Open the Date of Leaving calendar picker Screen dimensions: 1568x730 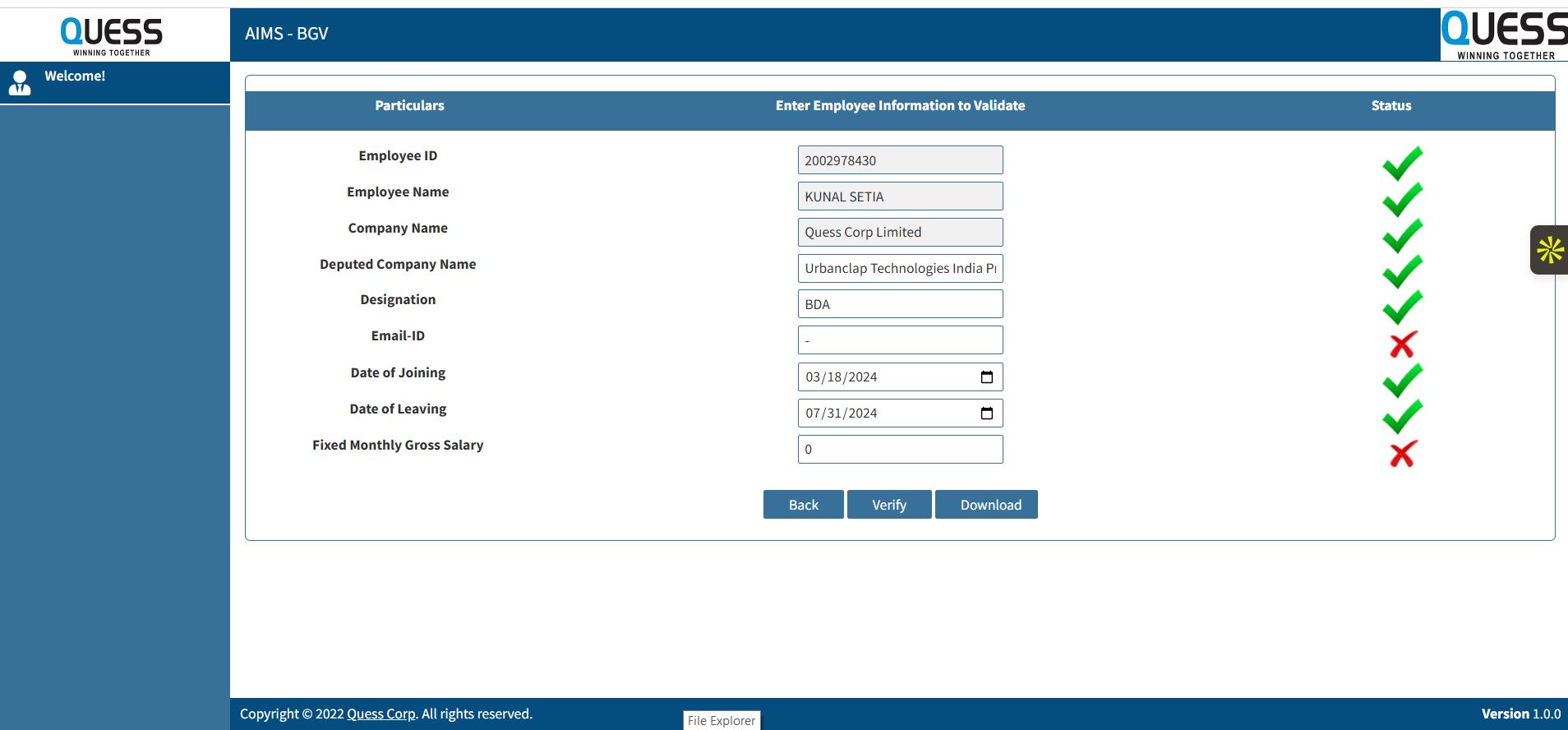987,414
